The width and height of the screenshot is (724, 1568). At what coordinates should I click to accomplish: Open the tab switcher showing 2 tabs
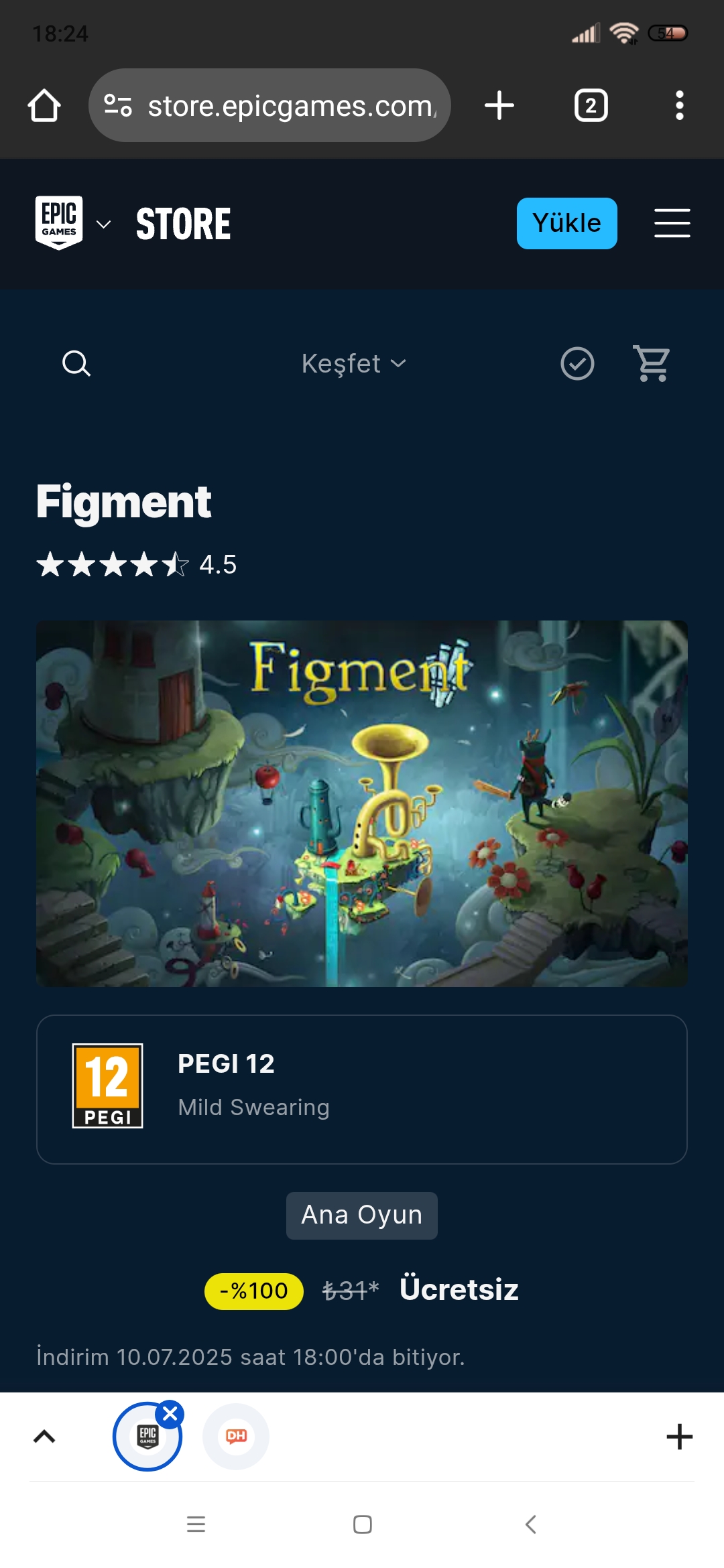(591, 106)
